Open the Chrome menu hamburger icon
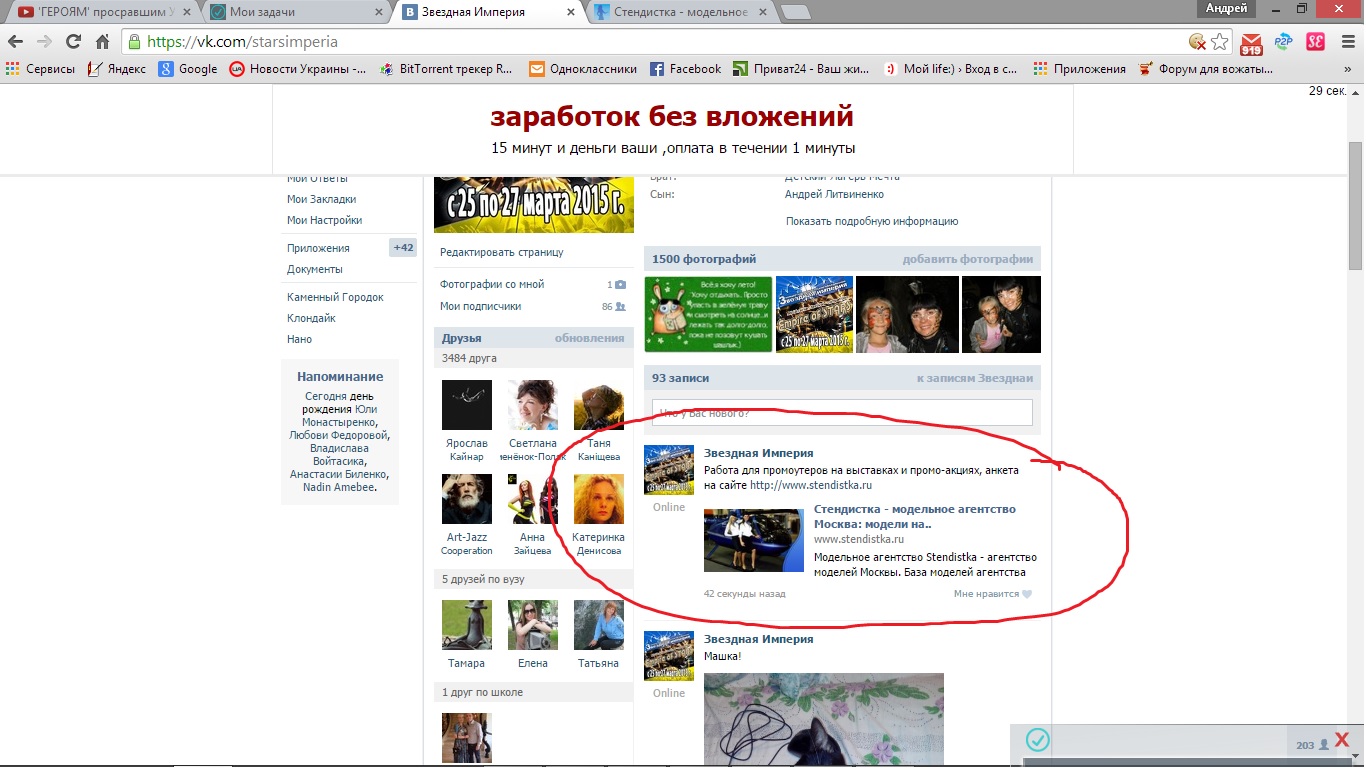The width and height of the screenshot is (1366, 768). 1349,42
